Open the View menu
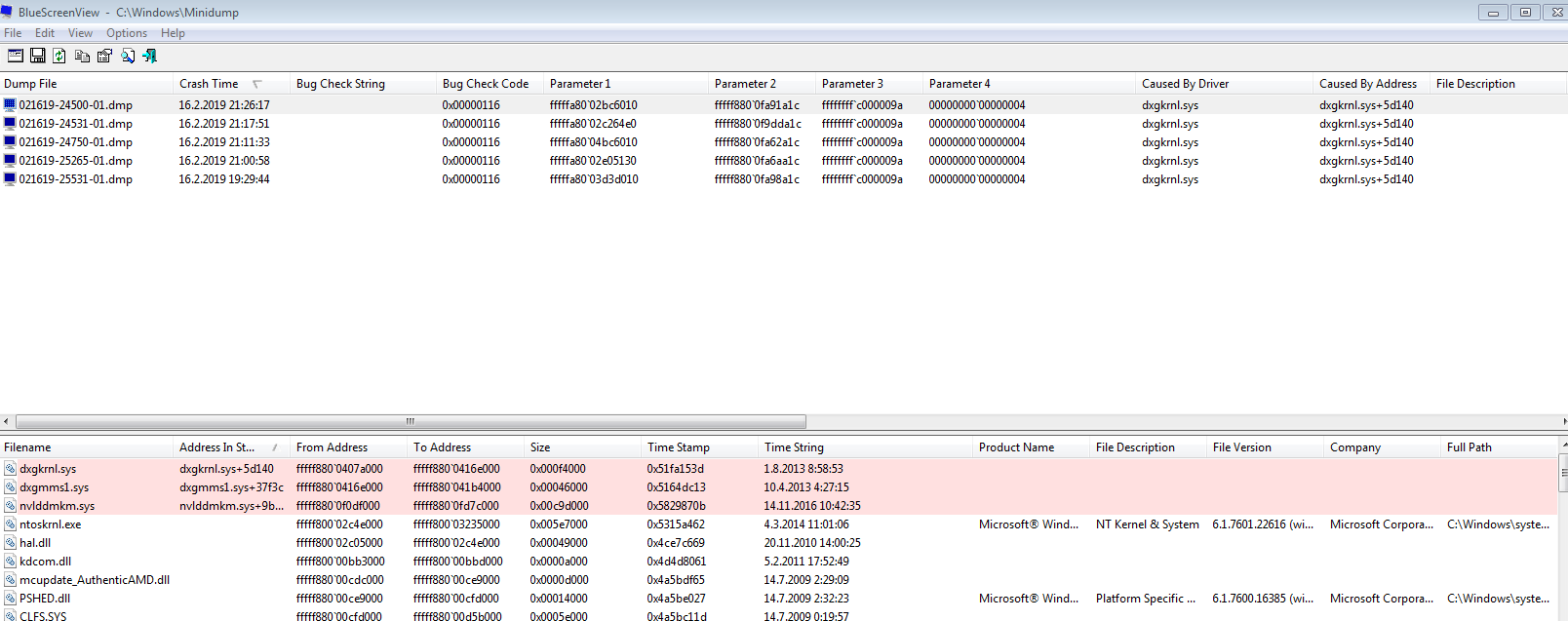The width and height of the screenshot is (1568, 621). [80, 33]
